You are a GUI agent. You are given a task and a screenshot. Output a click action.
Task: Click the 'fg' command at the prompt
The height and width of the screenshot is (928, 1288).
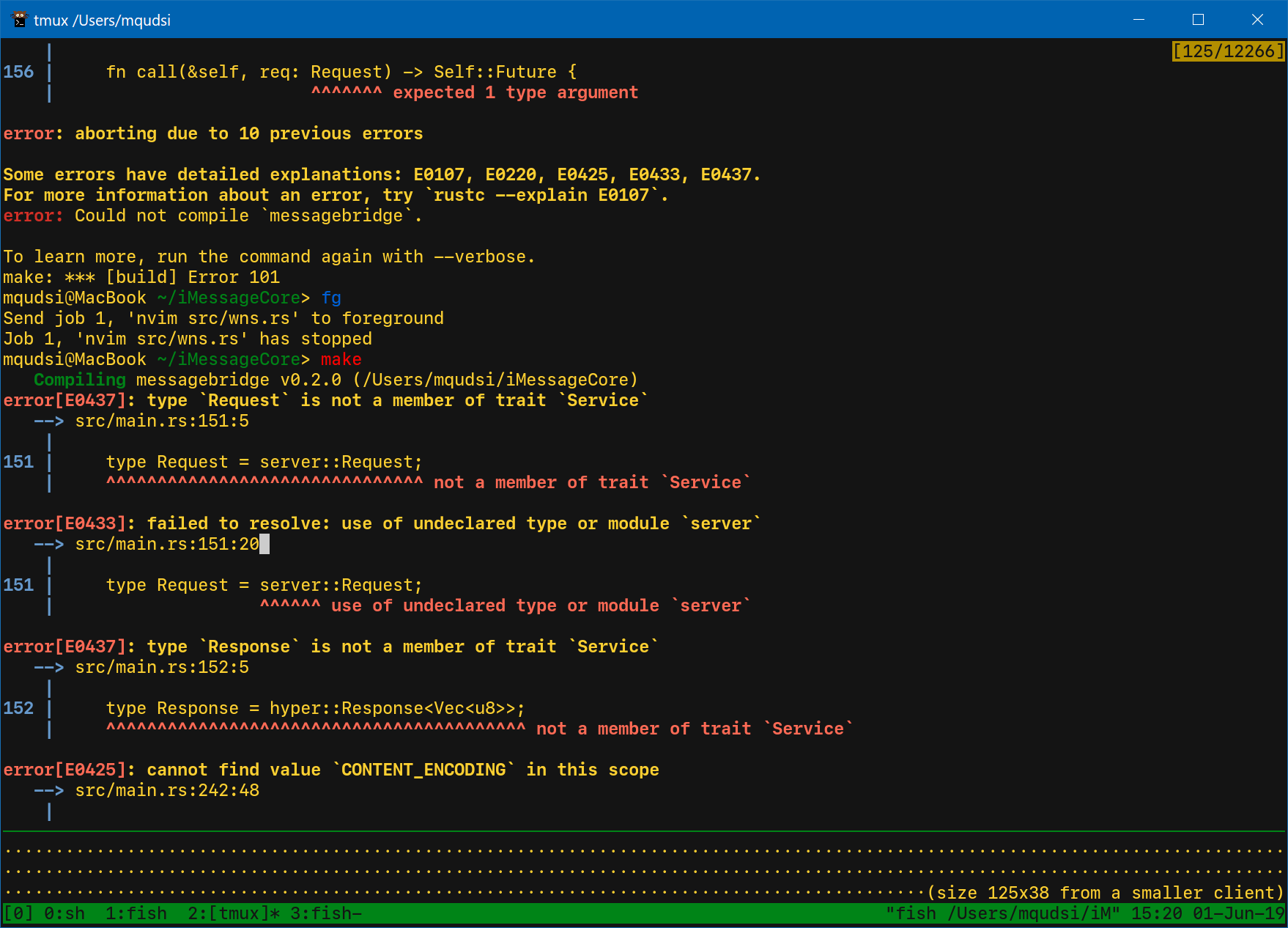[x=331, y=298]
